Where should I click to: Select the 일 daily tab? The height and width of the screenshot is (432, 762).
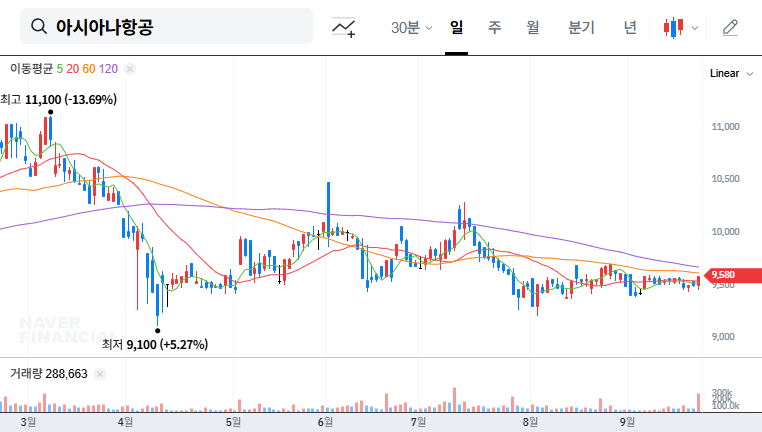(456, 28)
